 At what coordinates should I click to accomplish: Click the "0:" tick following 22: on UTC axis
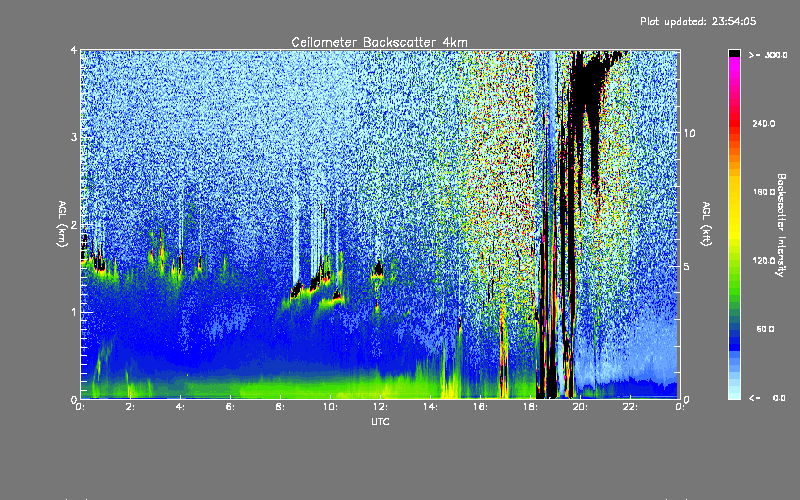[x=680, y=407]
